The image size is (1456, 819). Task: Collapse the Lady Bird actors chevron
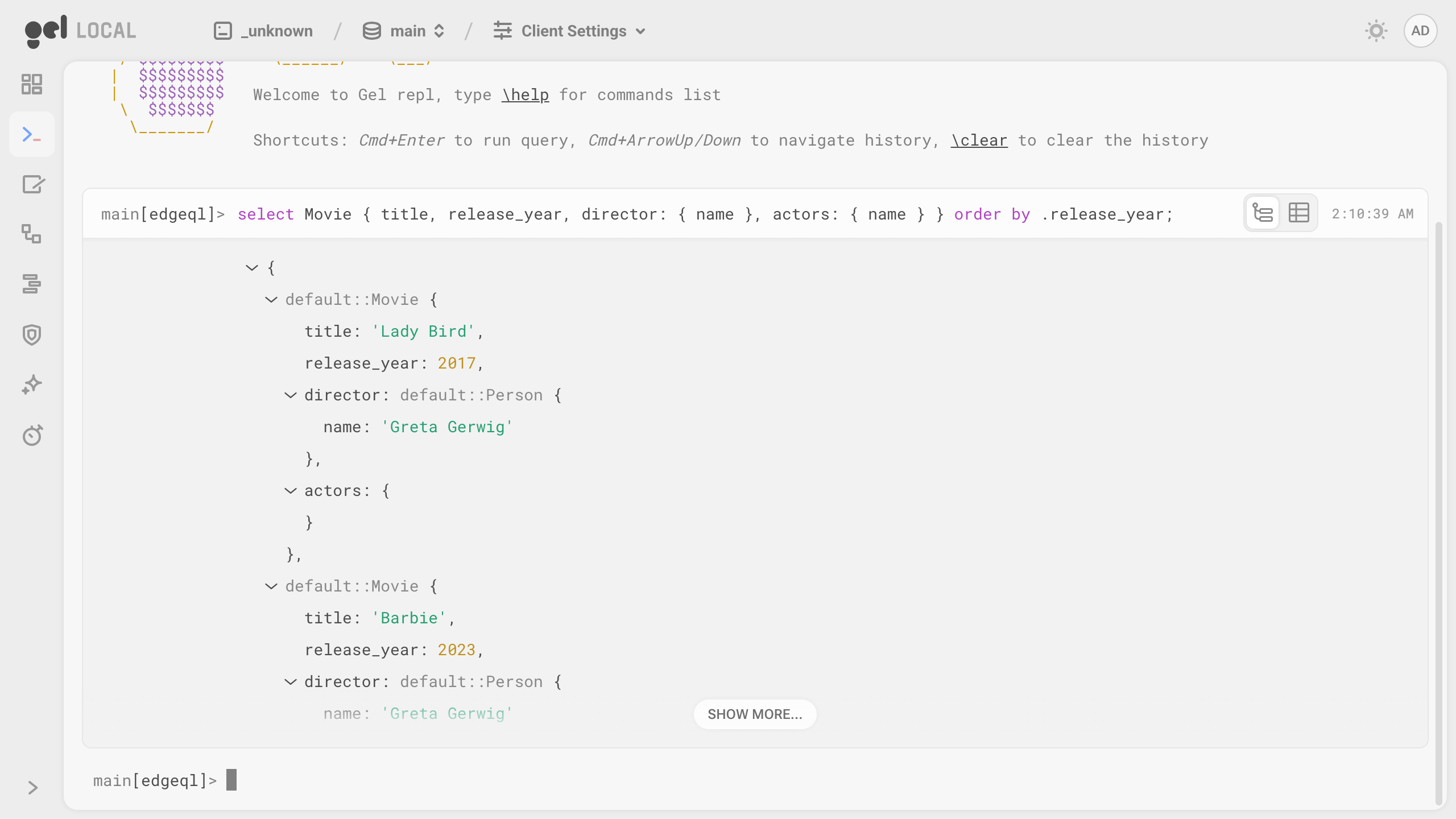click(x=291, y=490)
